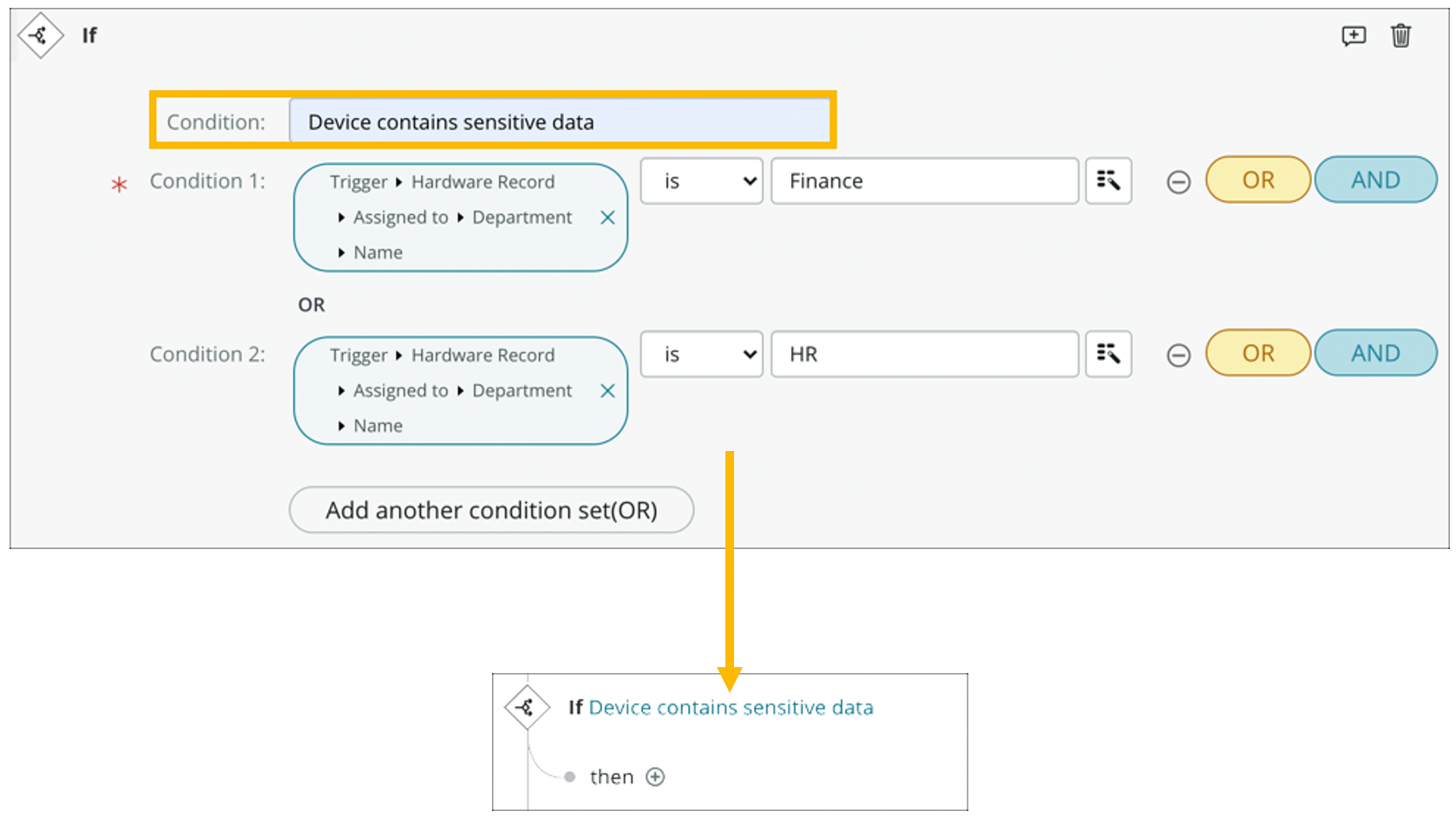The width and height of the screenshot is (1456, 824).
Task: Edit the HR value input field
Action: point(922,354)
